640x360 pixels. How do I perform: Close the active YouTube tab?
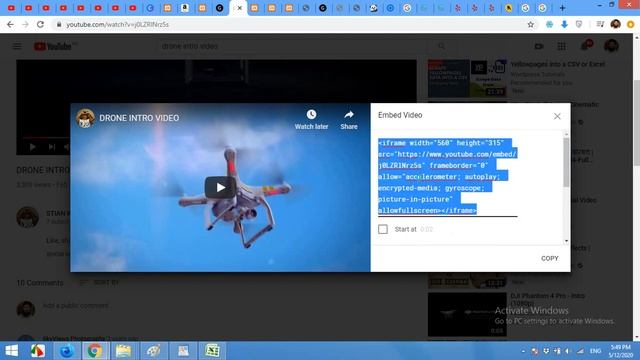(240, 8)
